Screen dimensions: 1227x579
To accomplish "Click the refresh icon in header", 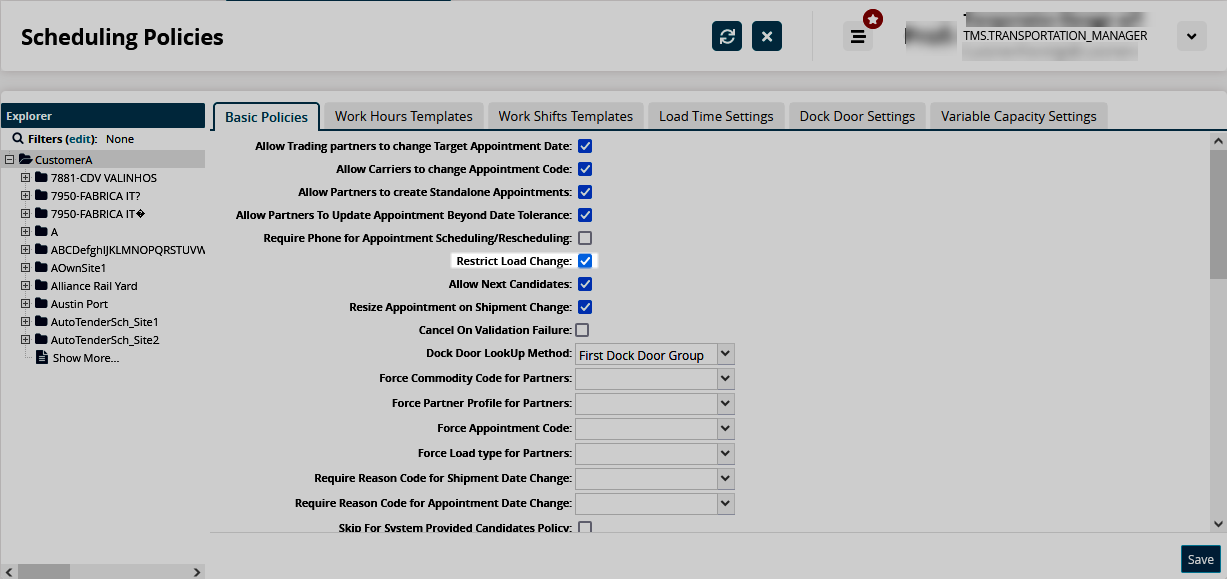I will pos(727,36).
